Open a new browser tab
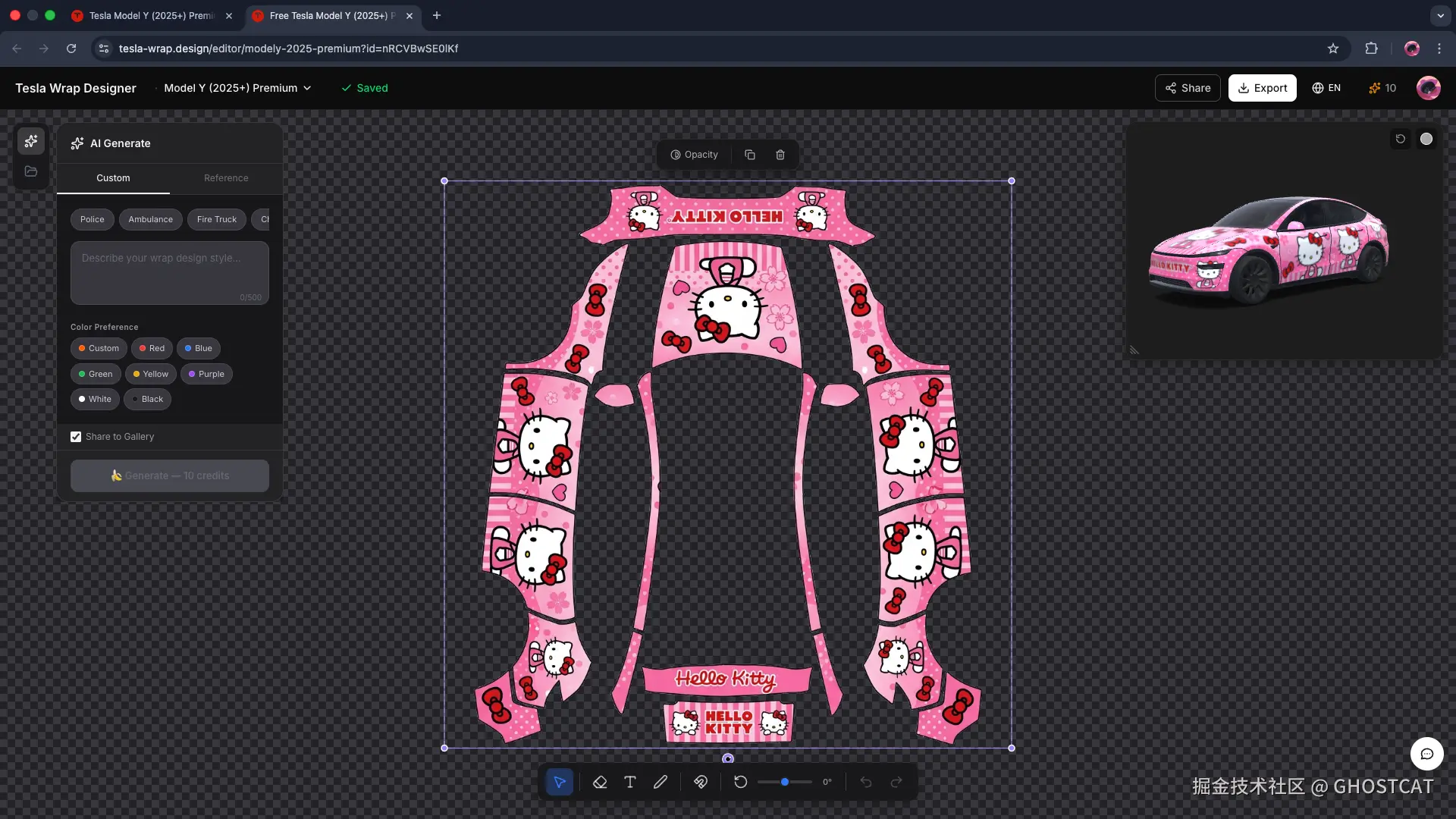Viewport: 1456px width, 819px height. (437, 15)
